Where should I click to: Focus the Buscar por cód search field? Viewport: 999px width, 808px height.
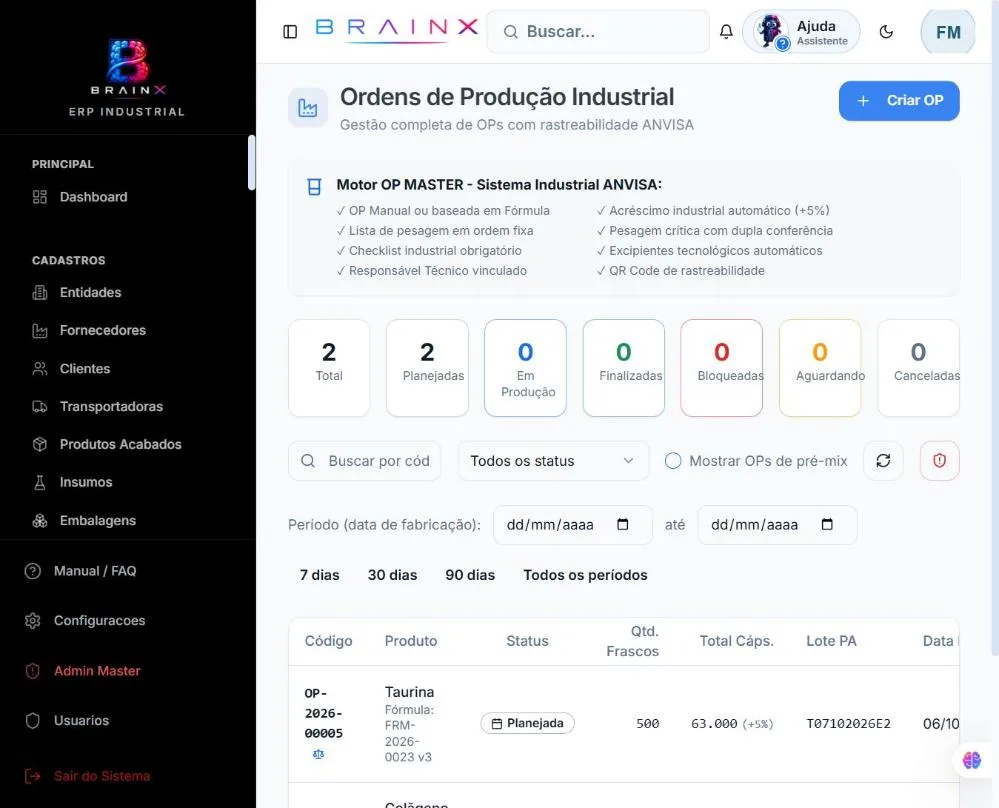364,461
